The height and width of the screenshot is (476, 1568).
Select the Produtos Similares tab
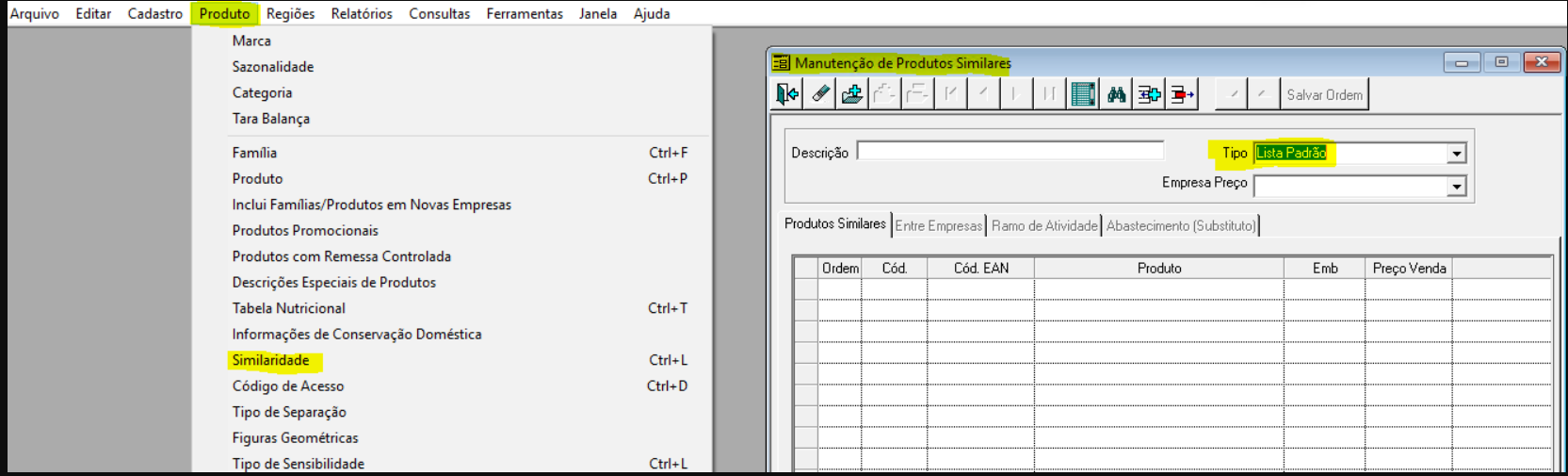click(x=835, y=224)
